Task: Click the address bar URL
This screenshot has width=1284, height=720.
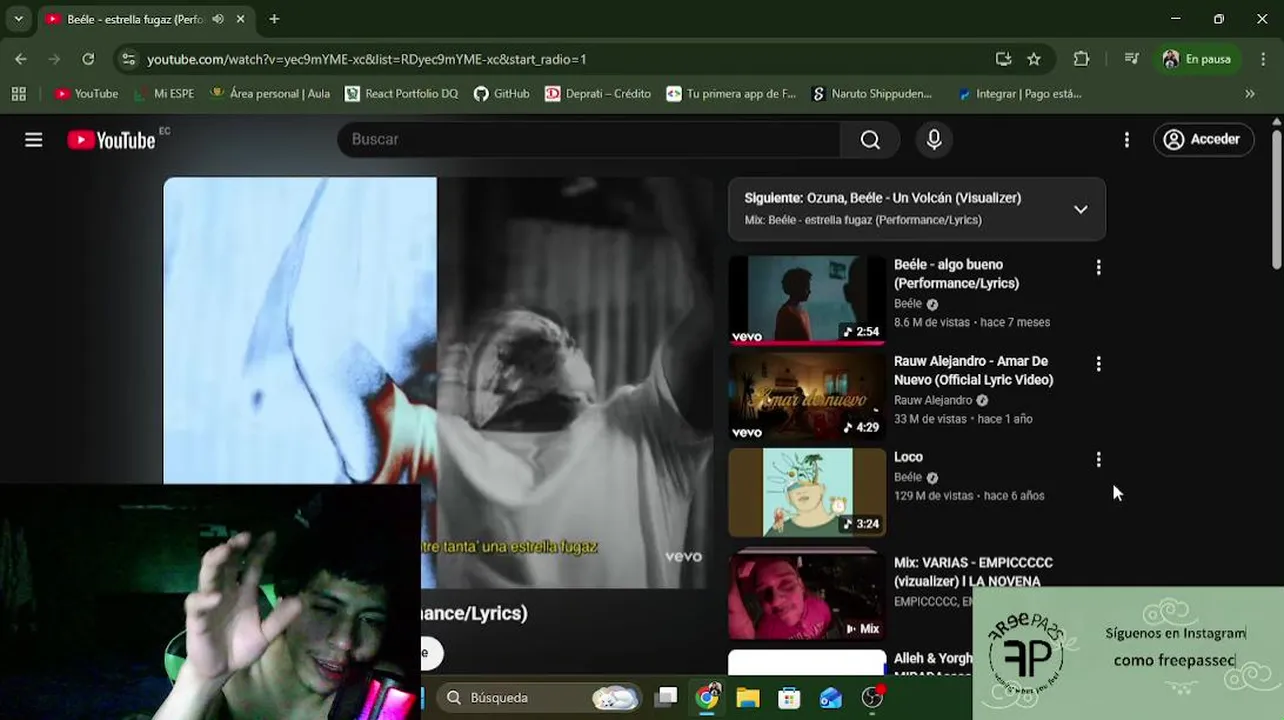Action: pos(366,59)
